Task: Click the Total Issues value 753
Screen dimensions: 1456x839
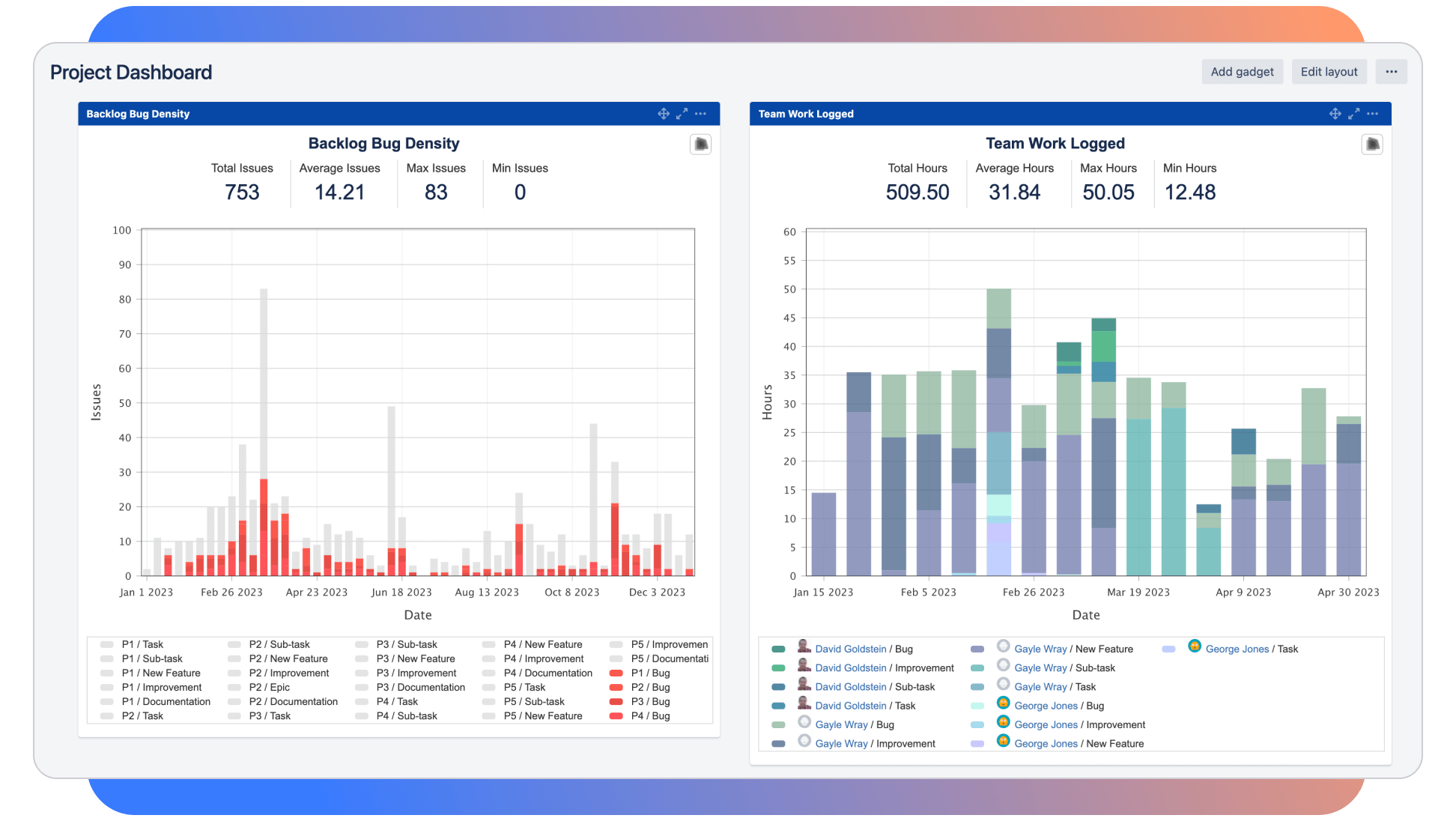Action: tap(242, 193)
